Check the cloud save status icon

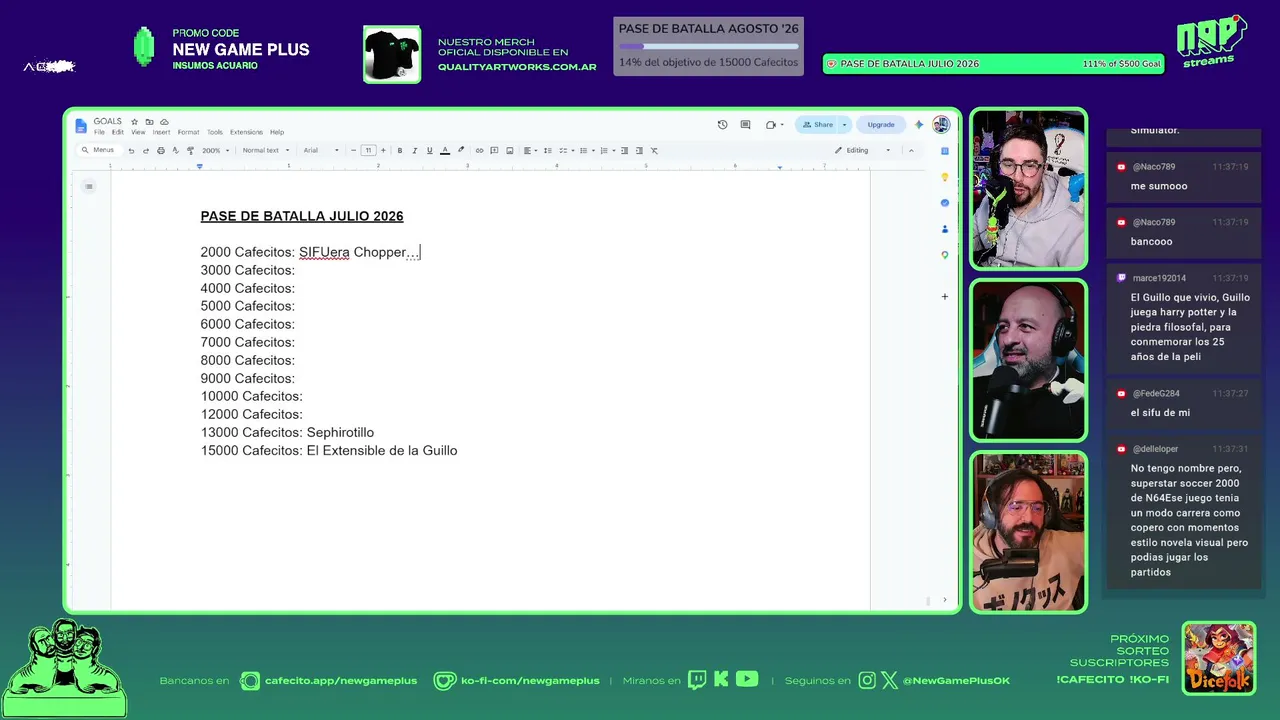164,122
